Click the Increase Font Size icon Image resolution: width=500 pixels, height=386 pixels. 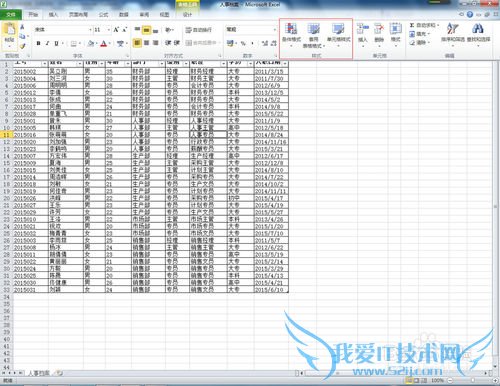pos(116,30)
